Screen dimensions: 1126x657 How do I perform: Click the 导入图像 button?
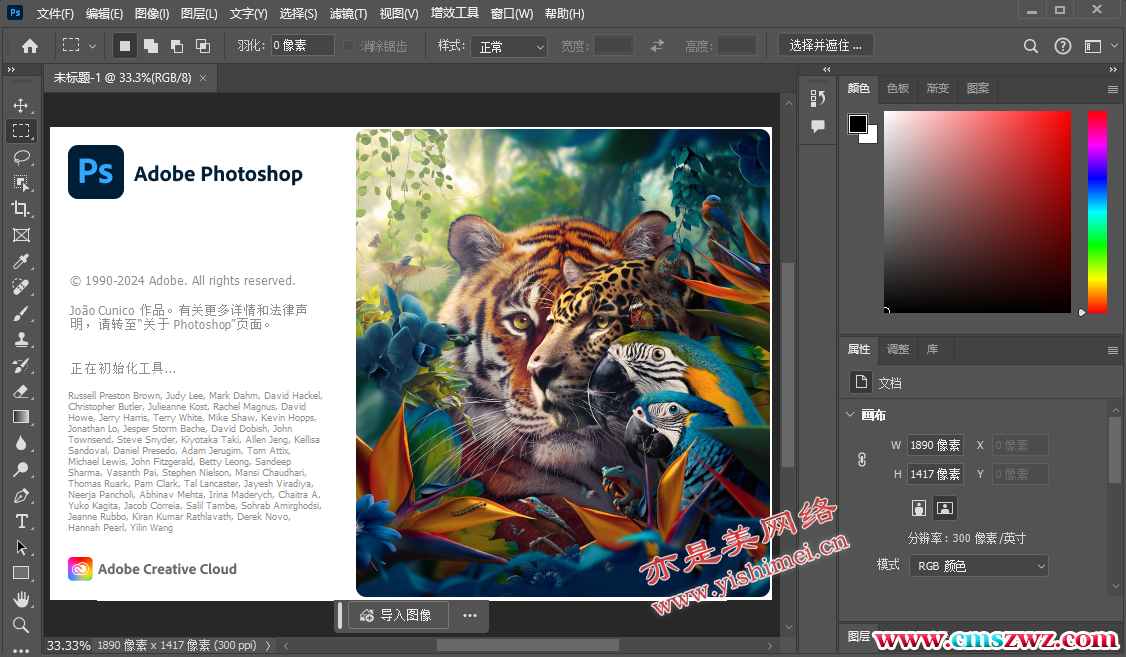(x=397, y=615)
